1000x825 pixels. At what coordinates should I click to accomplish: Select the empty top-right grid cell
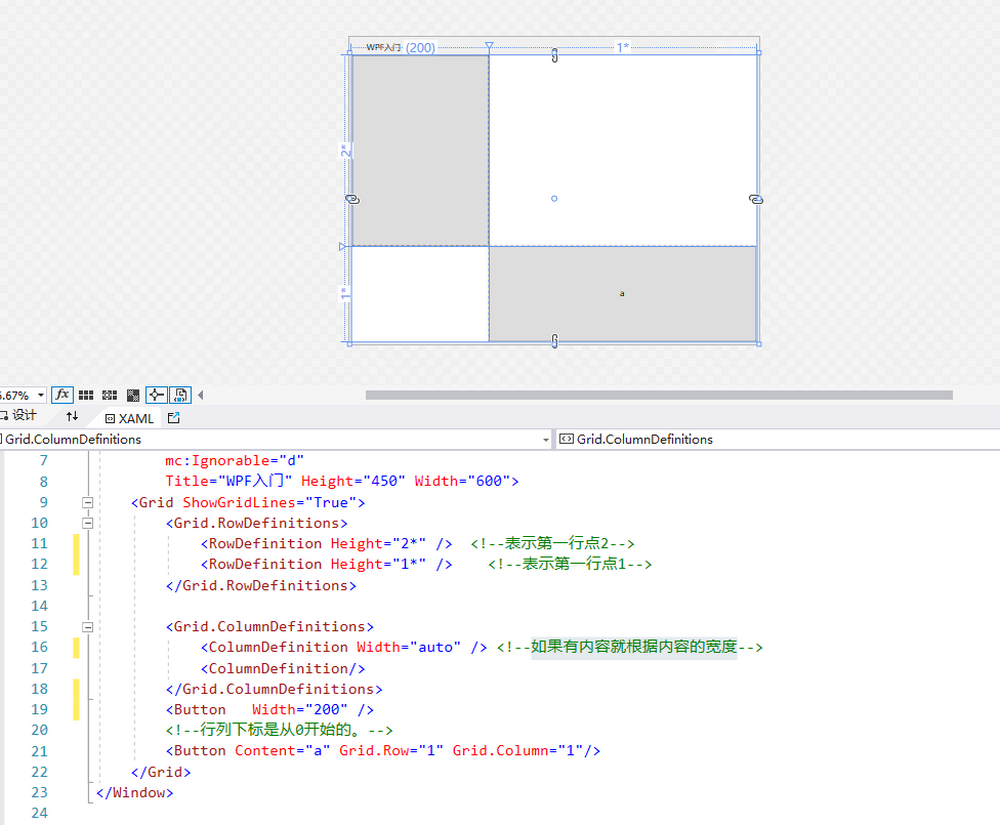(x=622, y=150)
